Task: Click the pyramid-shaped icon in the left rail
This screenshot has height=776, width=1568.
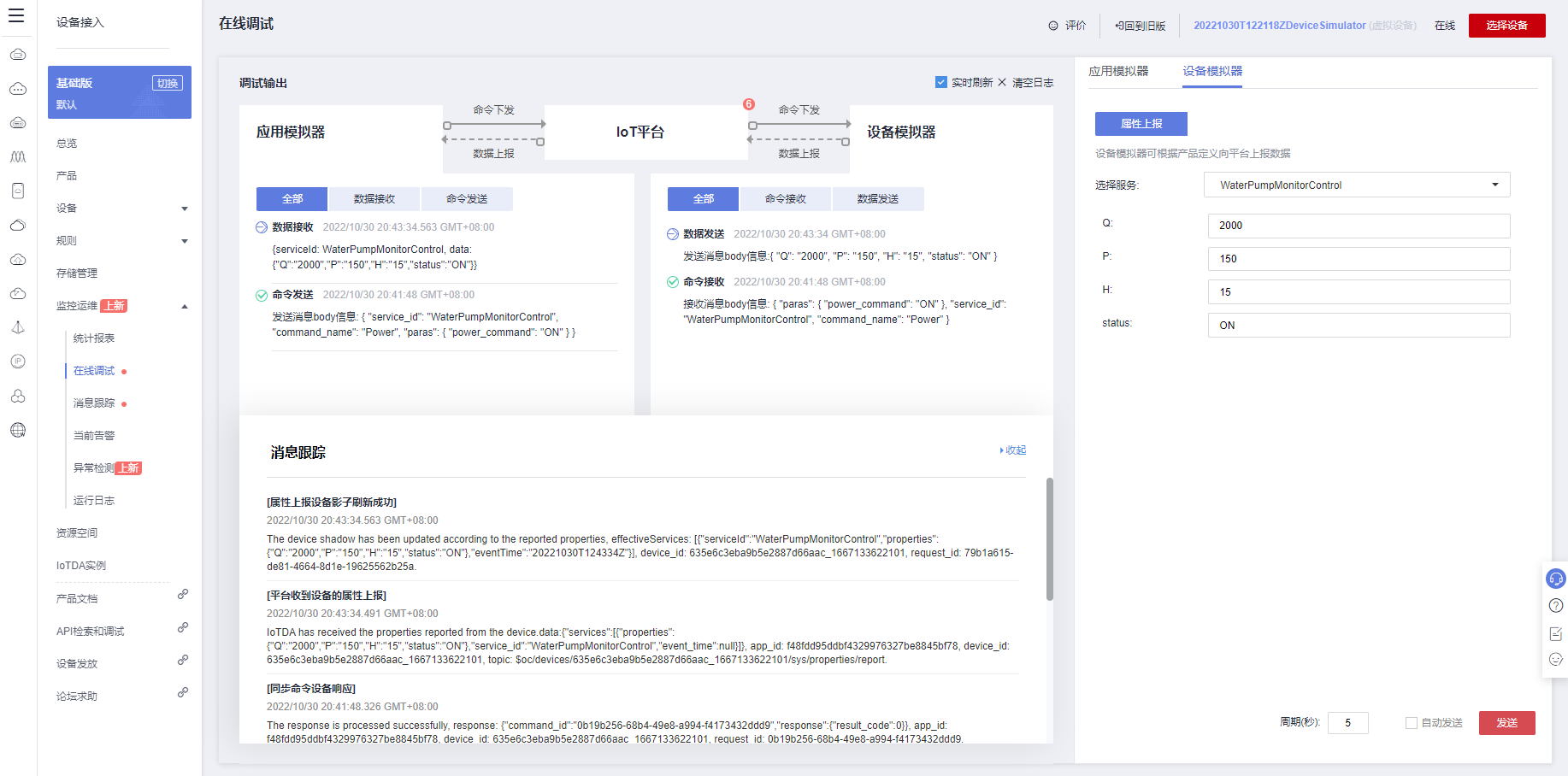Action: click(18, 327)
